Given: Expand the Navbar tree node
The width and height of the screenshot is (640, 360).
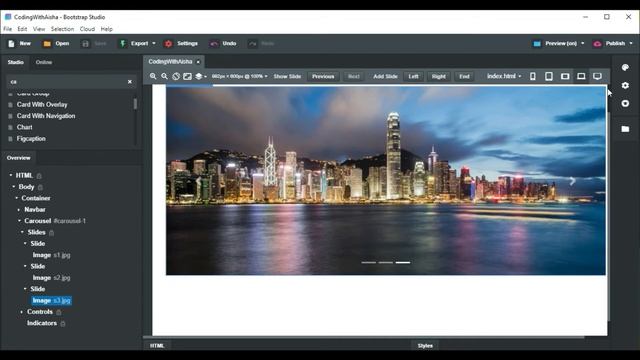Looking at the screenshot, I should click(x=19, y=209).
